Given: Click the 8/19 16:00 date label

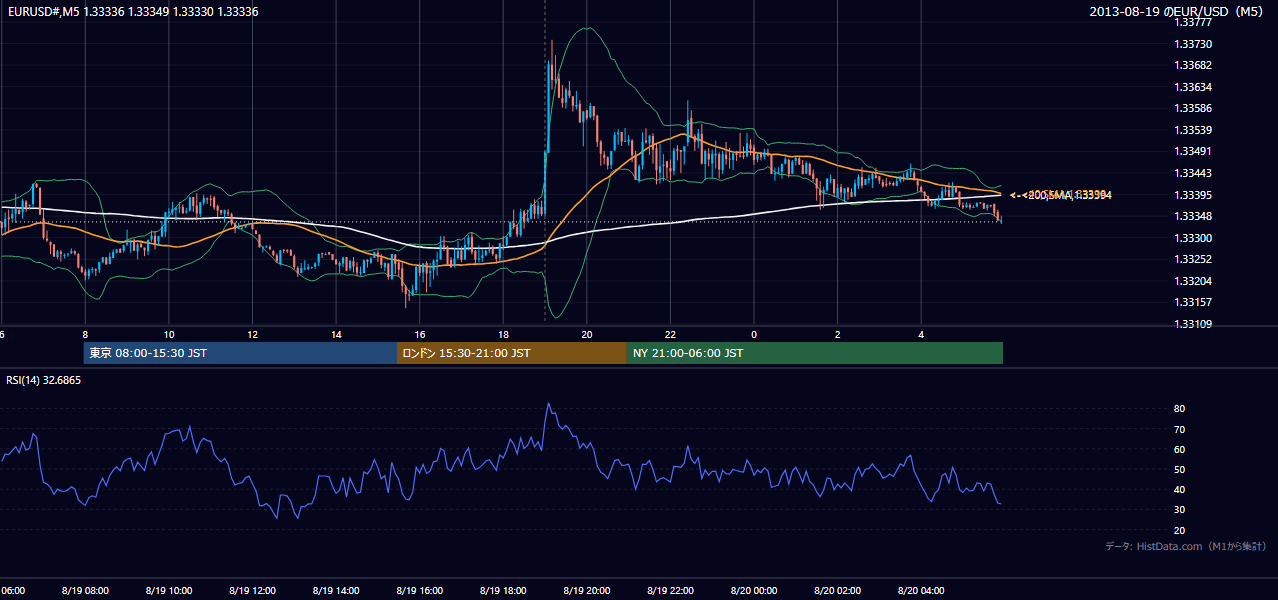Looking at the screenshot, I should tap(419, 590).
